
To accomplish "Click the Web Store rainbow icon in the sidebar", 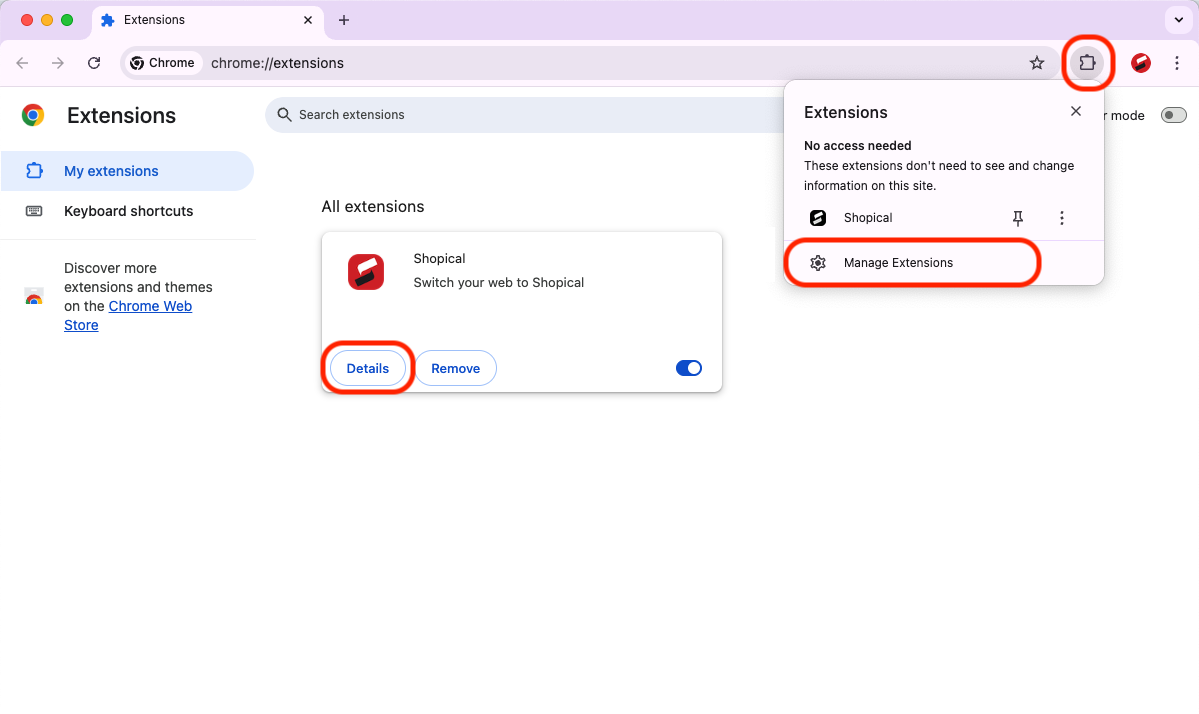I will pos(34,297).
